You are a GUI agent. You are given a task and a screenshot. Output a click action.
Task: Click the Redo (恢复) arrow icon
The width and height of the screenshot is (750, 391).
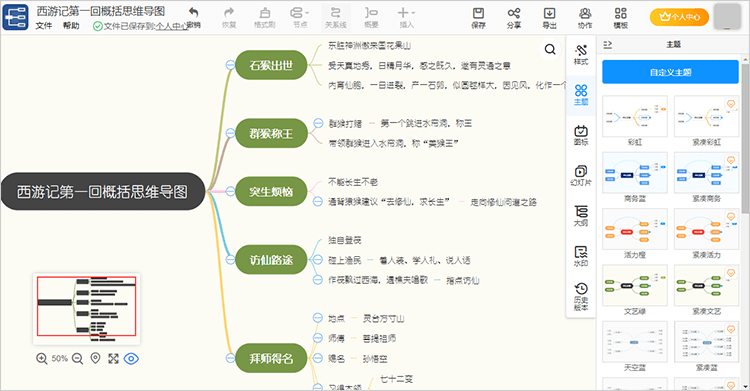tap(229, 12)
